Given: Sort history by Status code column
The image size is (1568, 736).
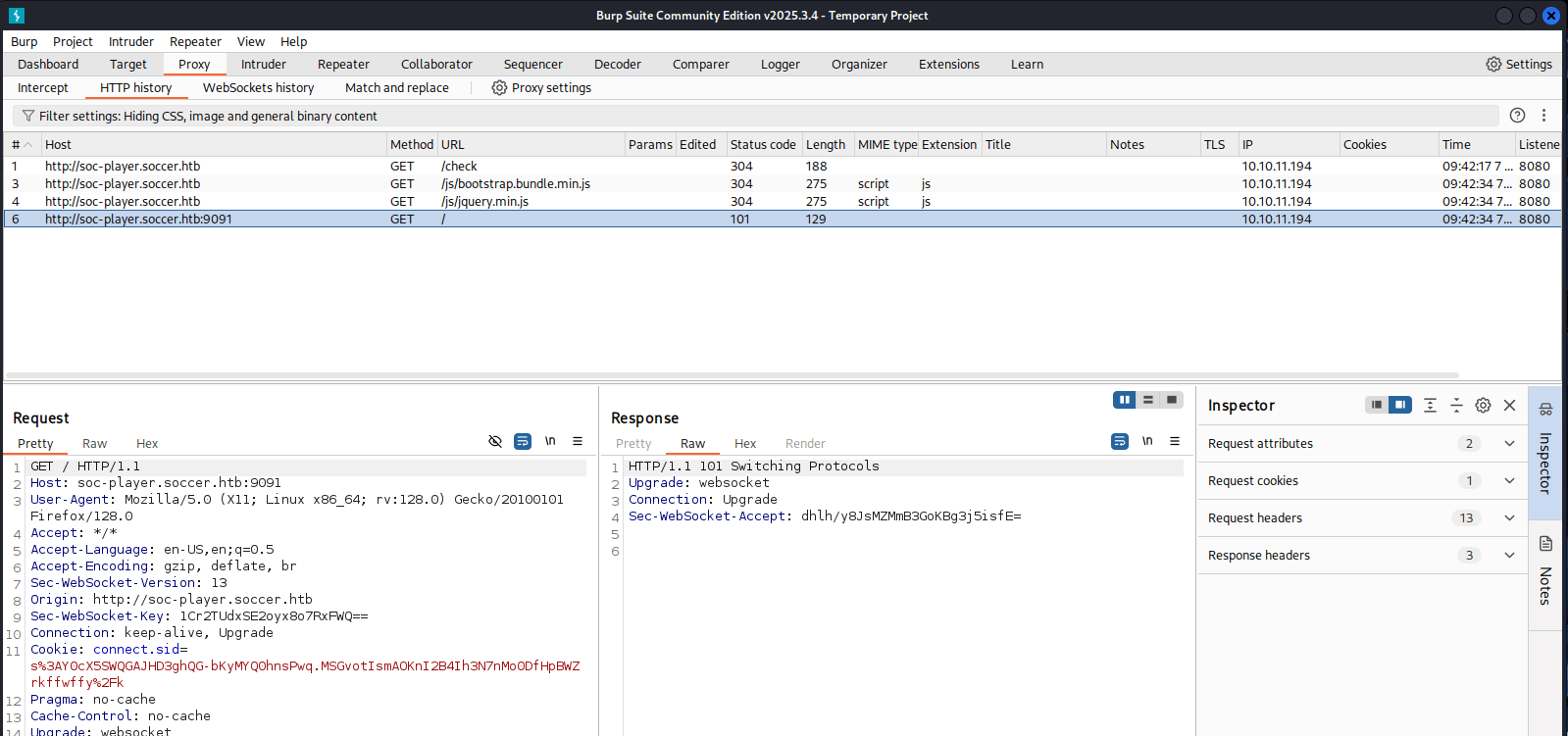Looking at the screenshot, I should (763, 144).
